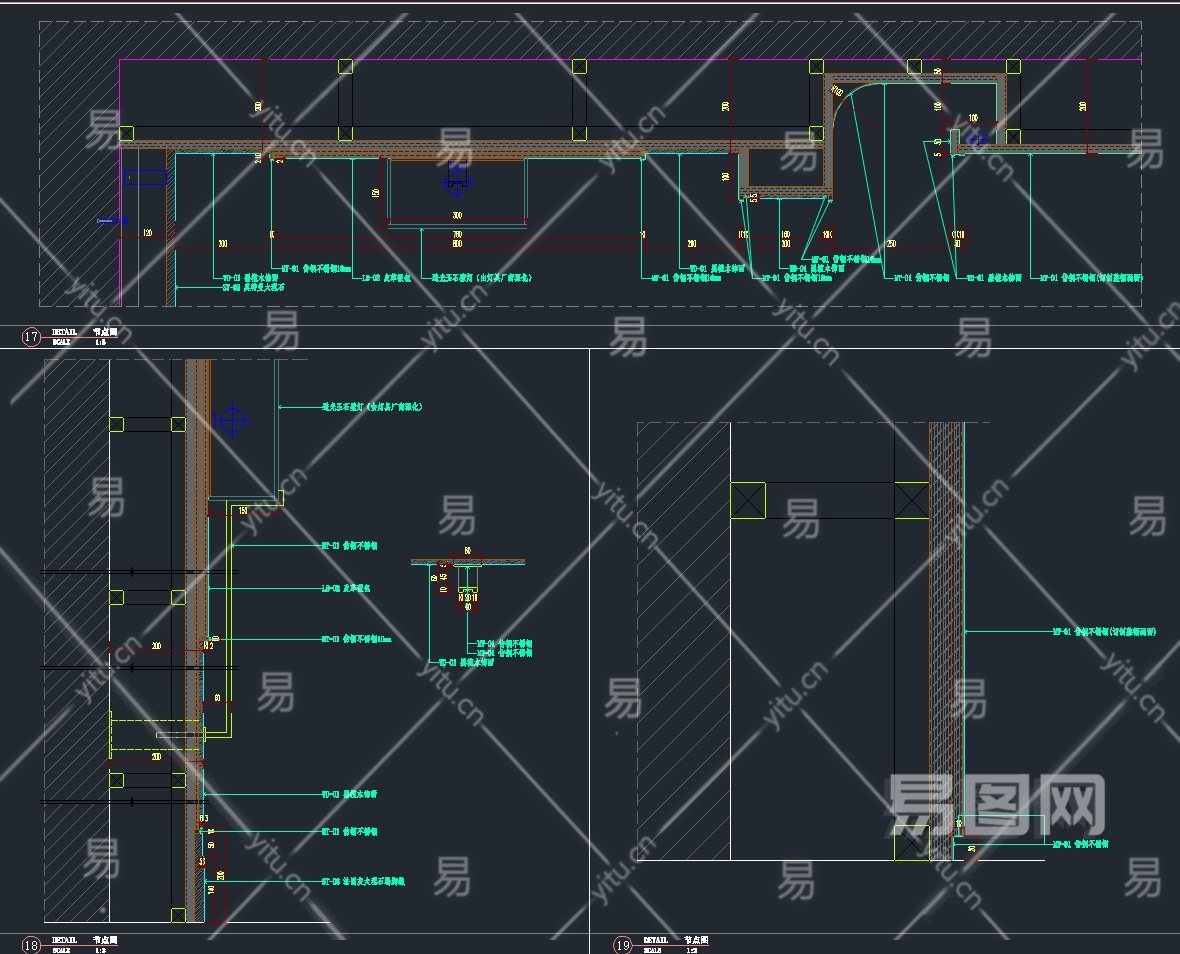Select the ST-06 skirting label at detail 18 bottom
Image resolution: width=1180 pixels, height=954 pixels.
click(363, 881)
